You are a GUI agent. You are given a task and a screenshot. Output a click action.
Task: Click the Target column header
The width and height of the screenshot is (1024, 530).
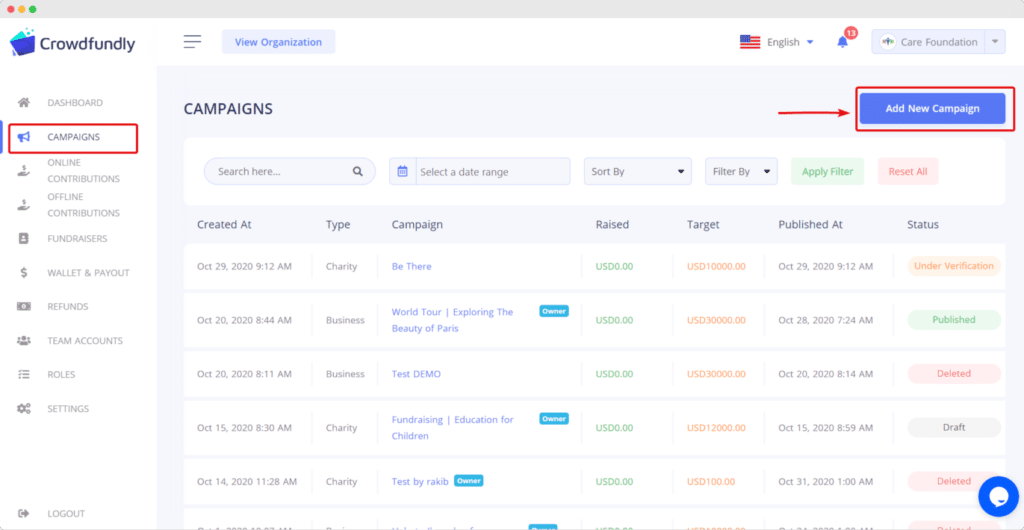(x=703, y=225)
